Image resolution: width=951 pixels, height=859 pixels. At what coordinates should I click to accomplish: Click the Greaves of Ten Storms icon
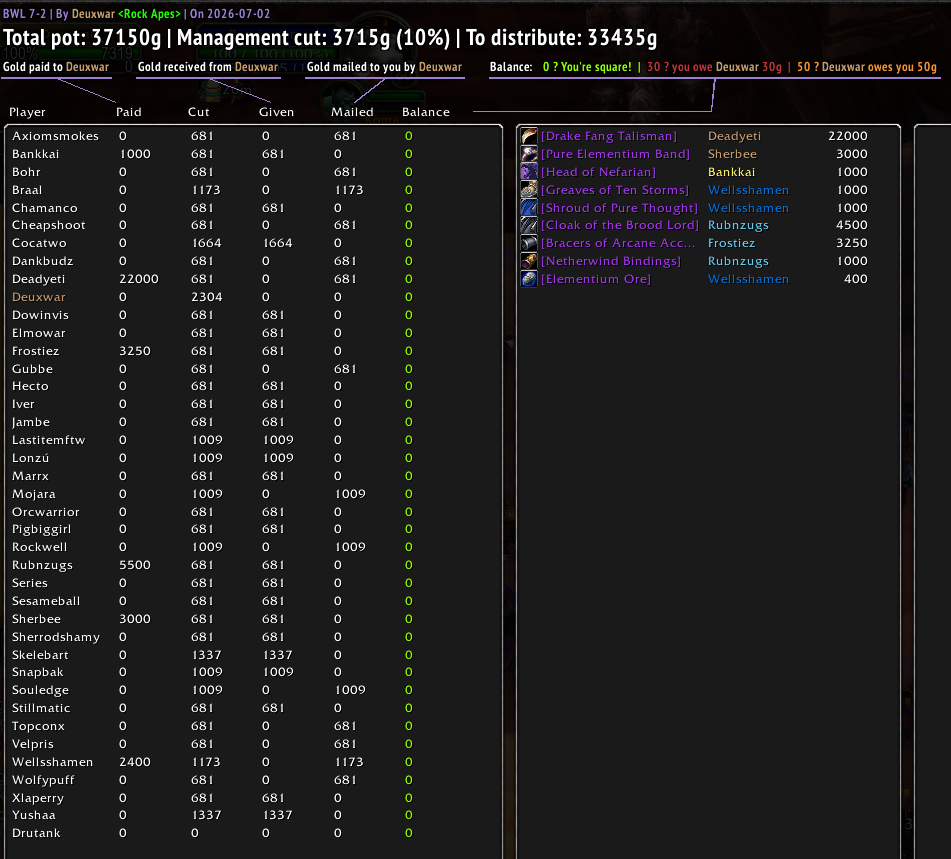(x=529, y=190)
